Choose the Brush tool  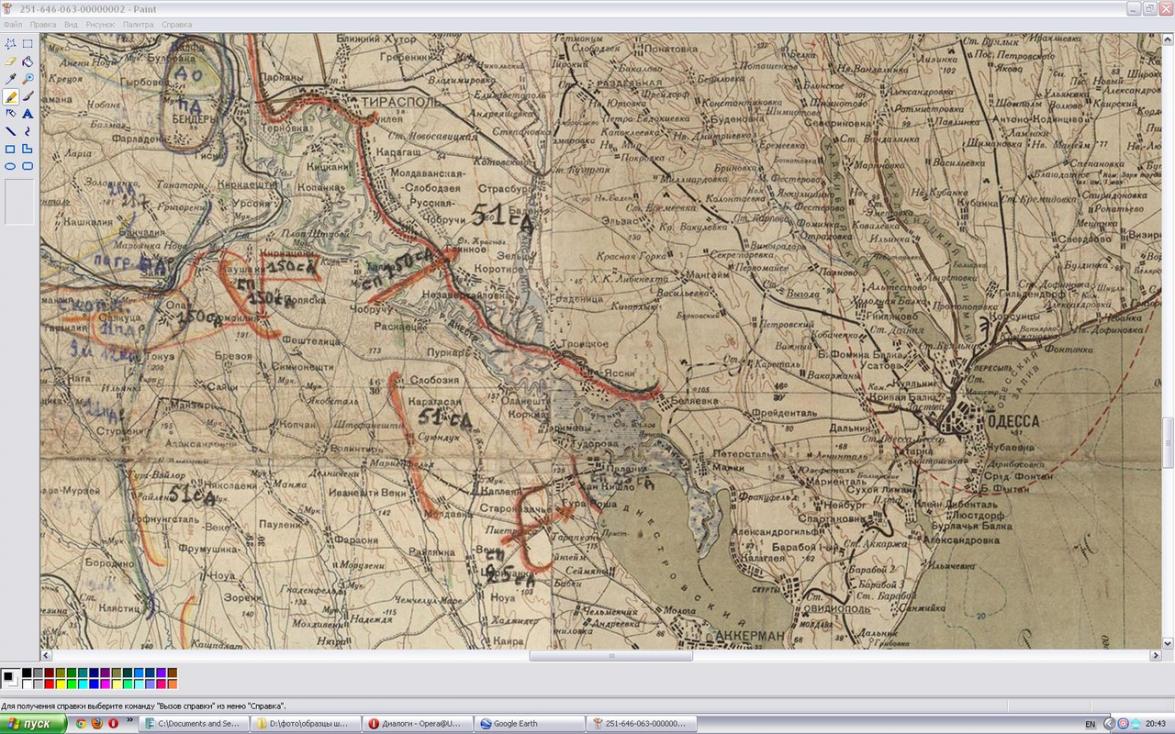coord(28,97)
